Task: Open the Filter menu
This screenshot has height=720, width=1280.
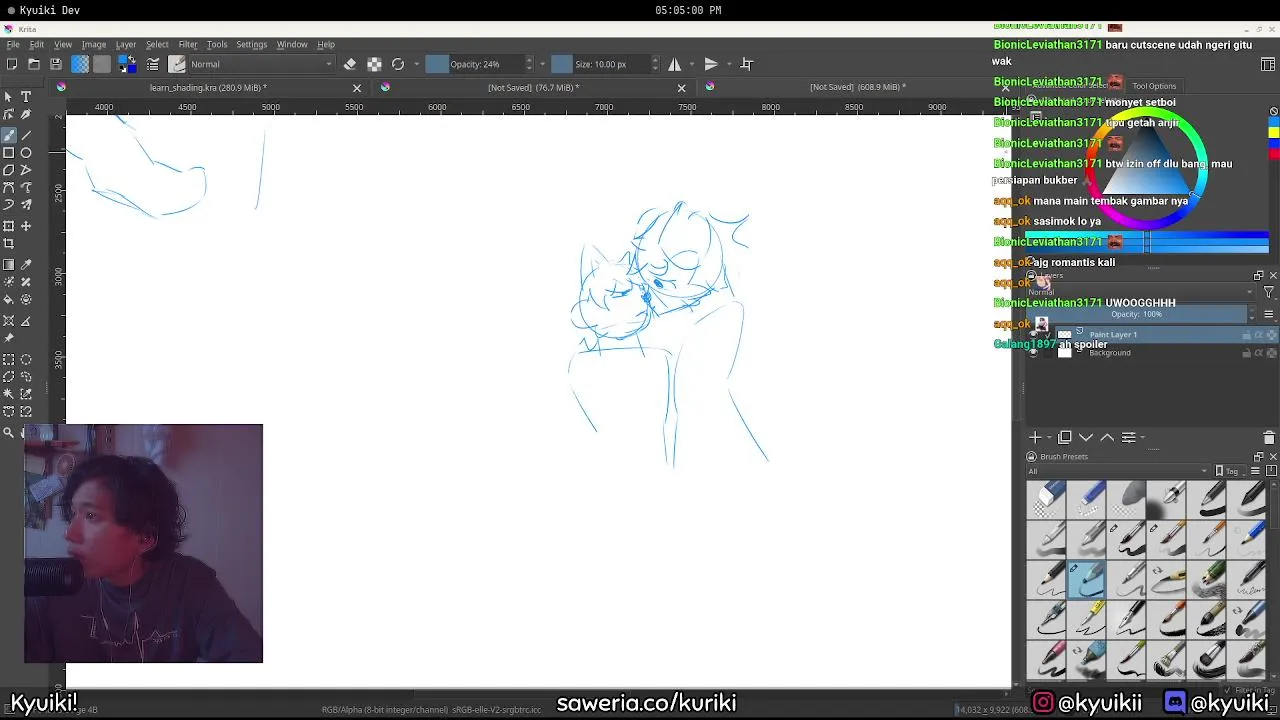Action: (188, 44)
